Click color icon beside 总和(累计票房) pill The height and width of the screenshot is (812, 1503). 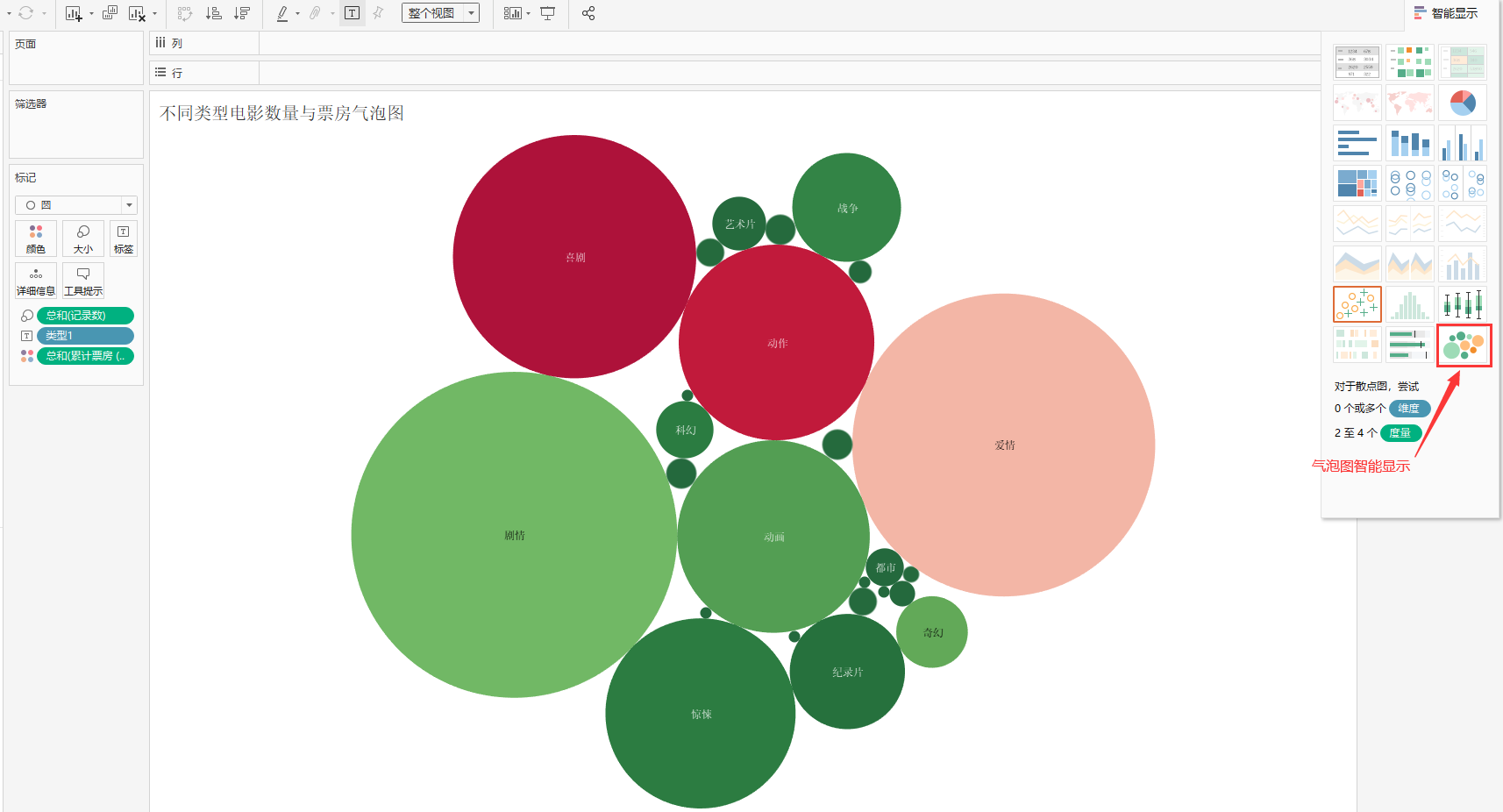27,356
